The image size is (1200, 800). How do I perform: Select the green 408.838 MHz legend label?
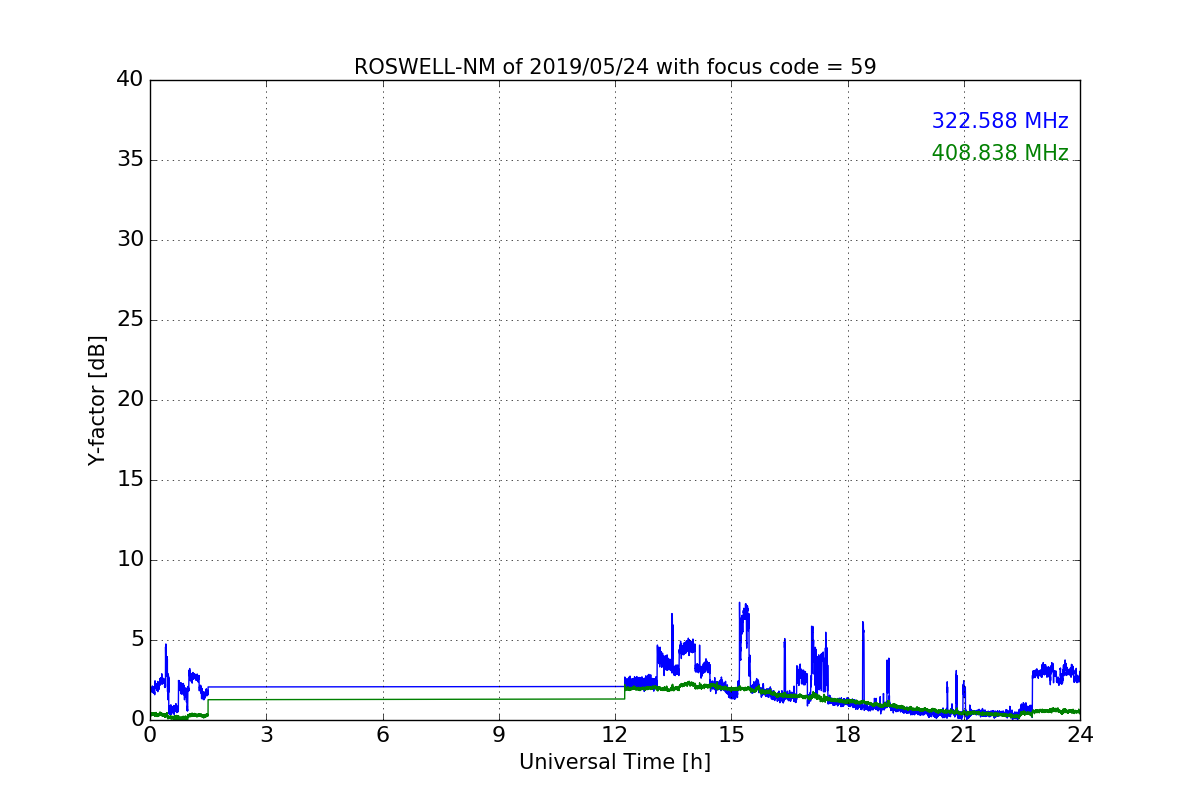(1000, 153)
